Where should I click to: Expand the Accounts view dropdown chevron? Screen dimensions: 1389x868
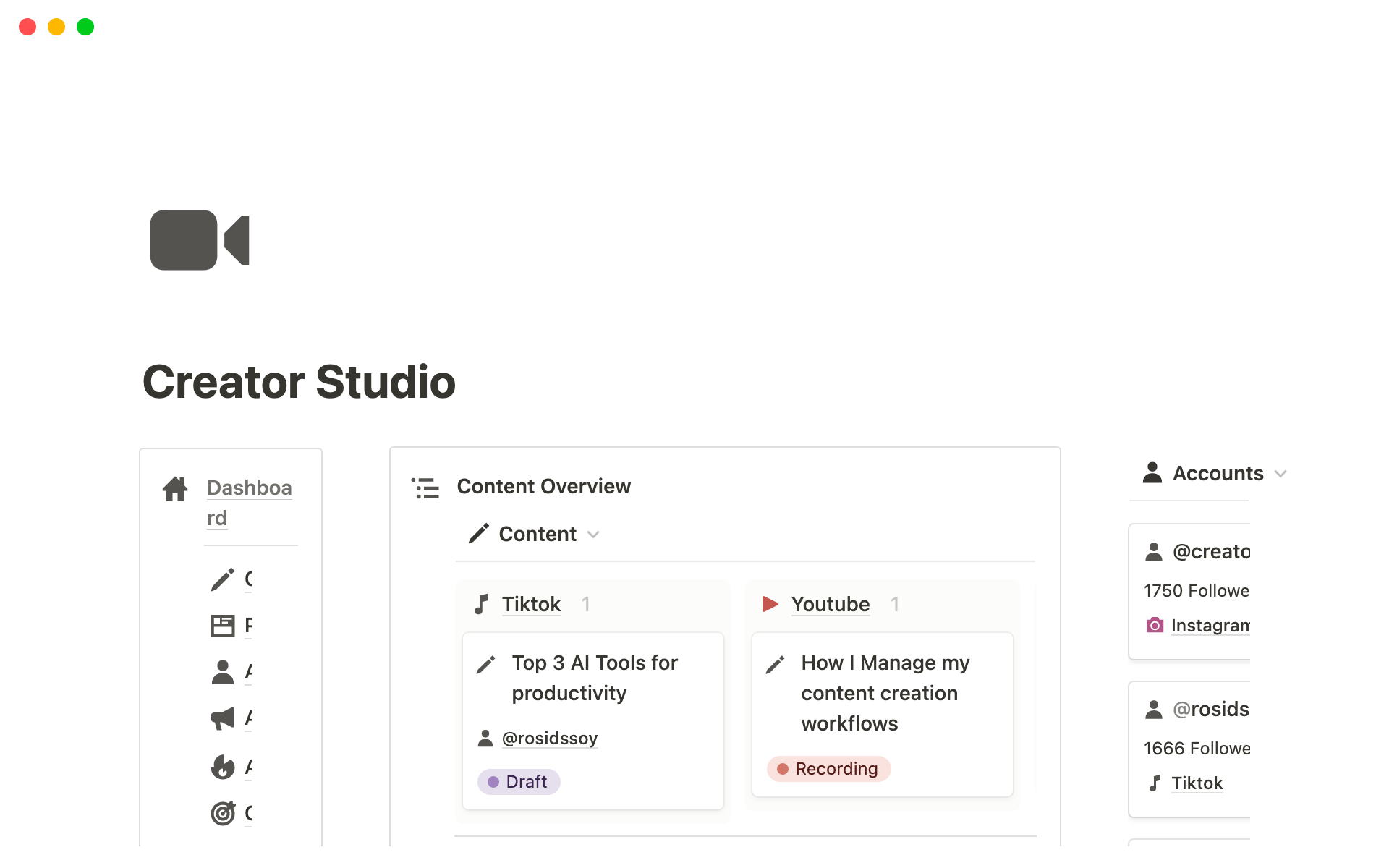pos(1280,474)
